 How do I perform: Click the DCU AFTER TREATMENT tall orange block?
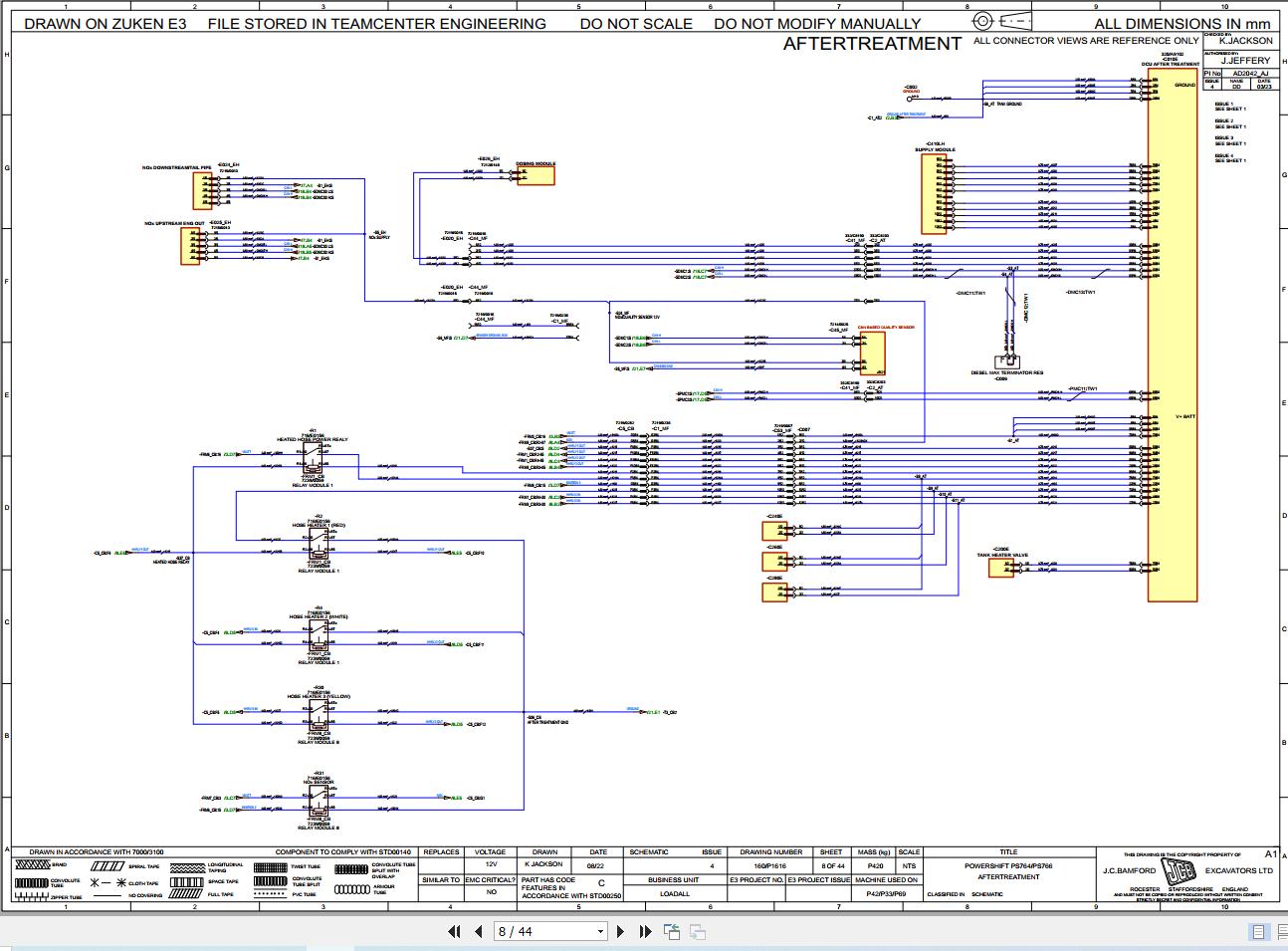click(x=1173, y=335)
